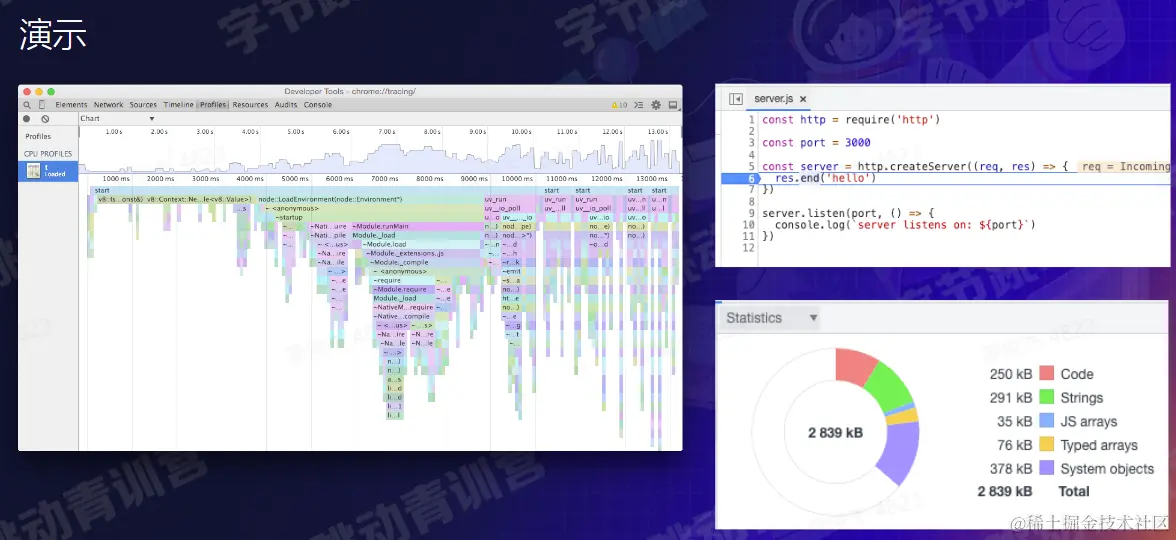Screen dimensions: 1176x540
Task: Click the search magnifier icon in DevTools
Action: click(x=27, y=105)
